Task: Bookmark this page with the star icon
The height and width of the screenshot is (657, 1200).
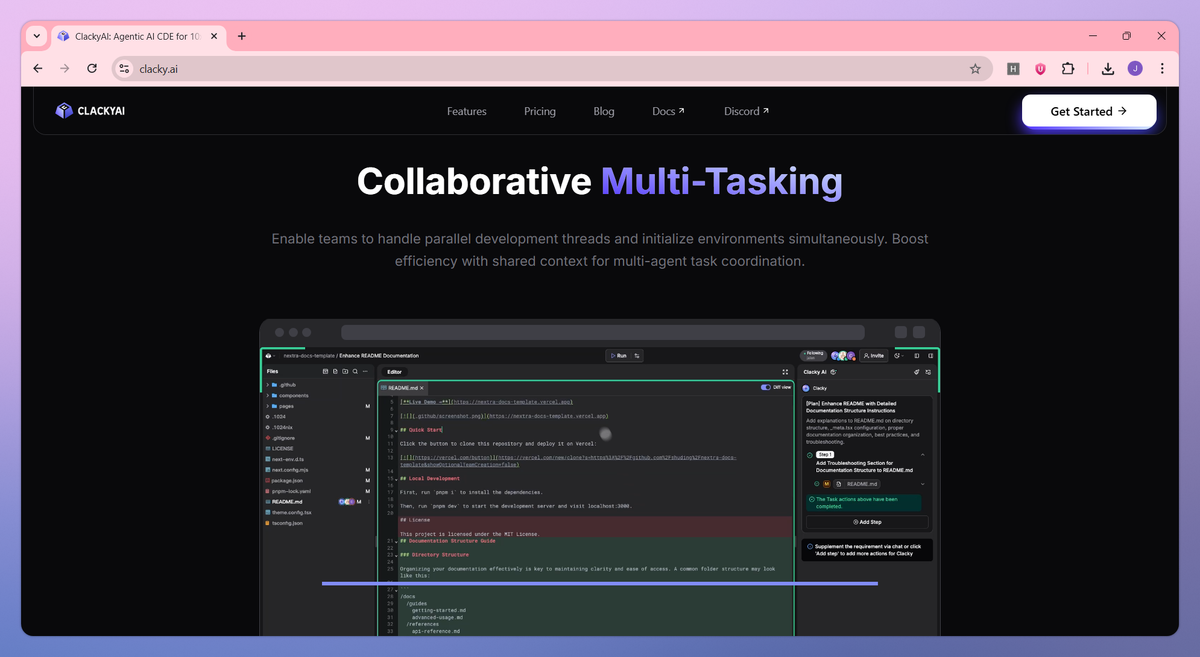Action: tap(975, 69)
